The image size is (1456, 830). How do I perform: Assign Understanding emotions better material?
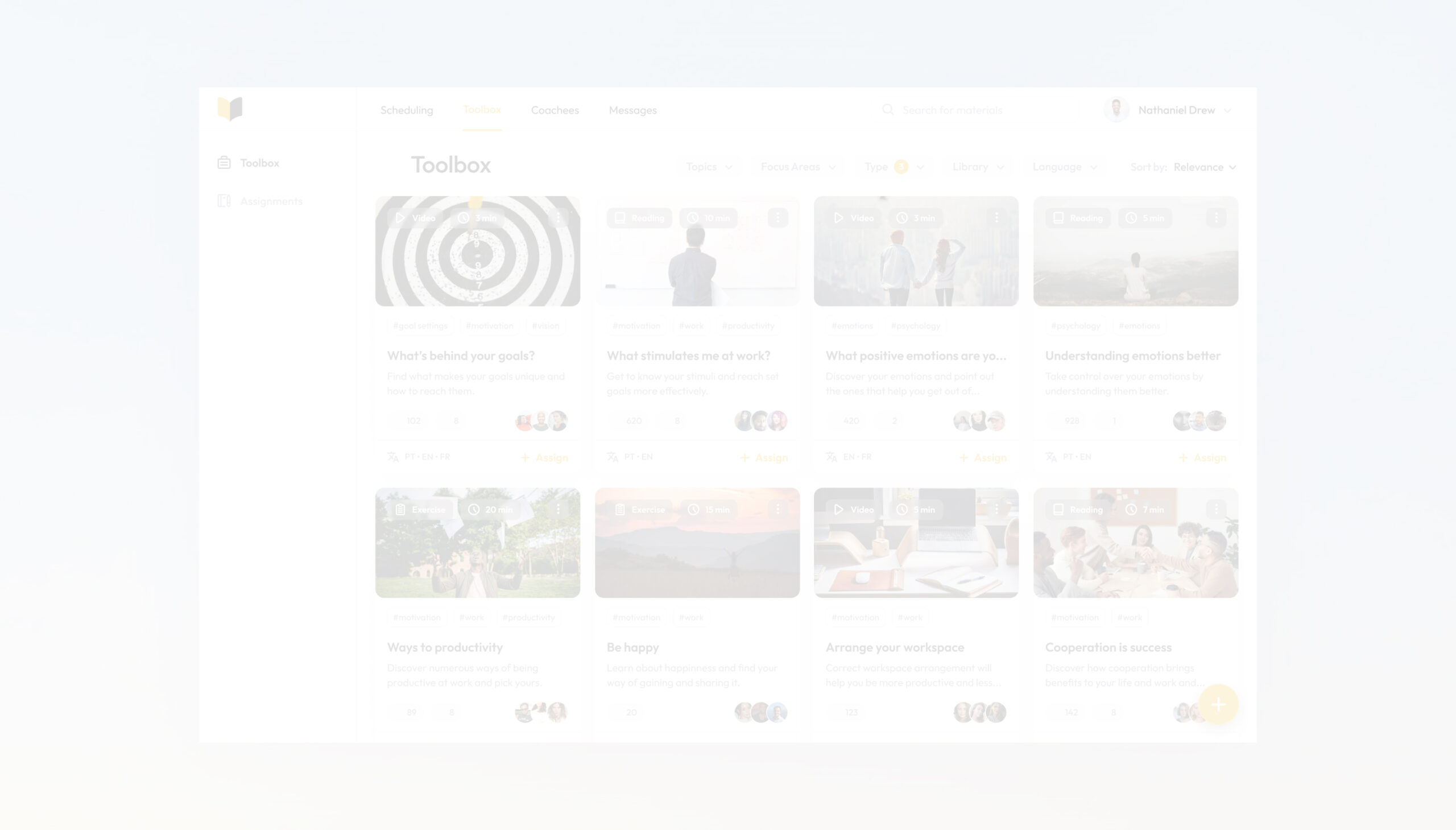[1202, 458]
